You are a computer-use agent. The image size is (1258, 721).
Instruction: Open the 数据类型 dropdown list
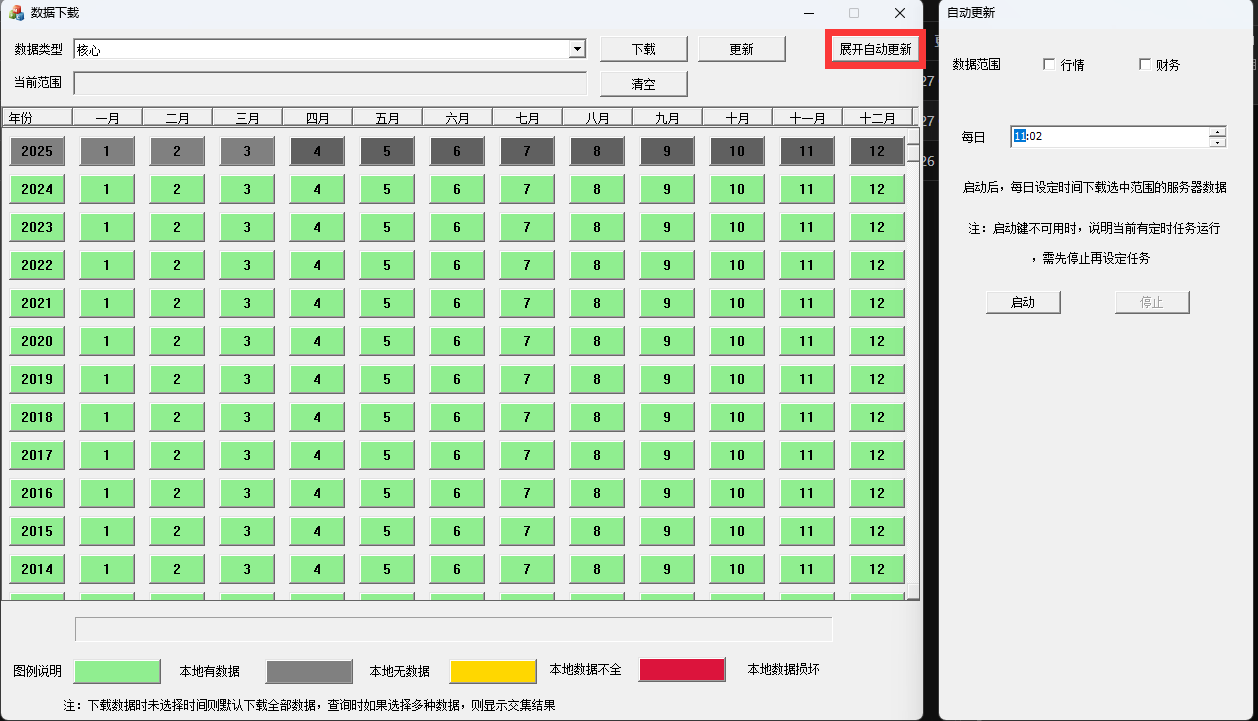click(x=577, y=49)
